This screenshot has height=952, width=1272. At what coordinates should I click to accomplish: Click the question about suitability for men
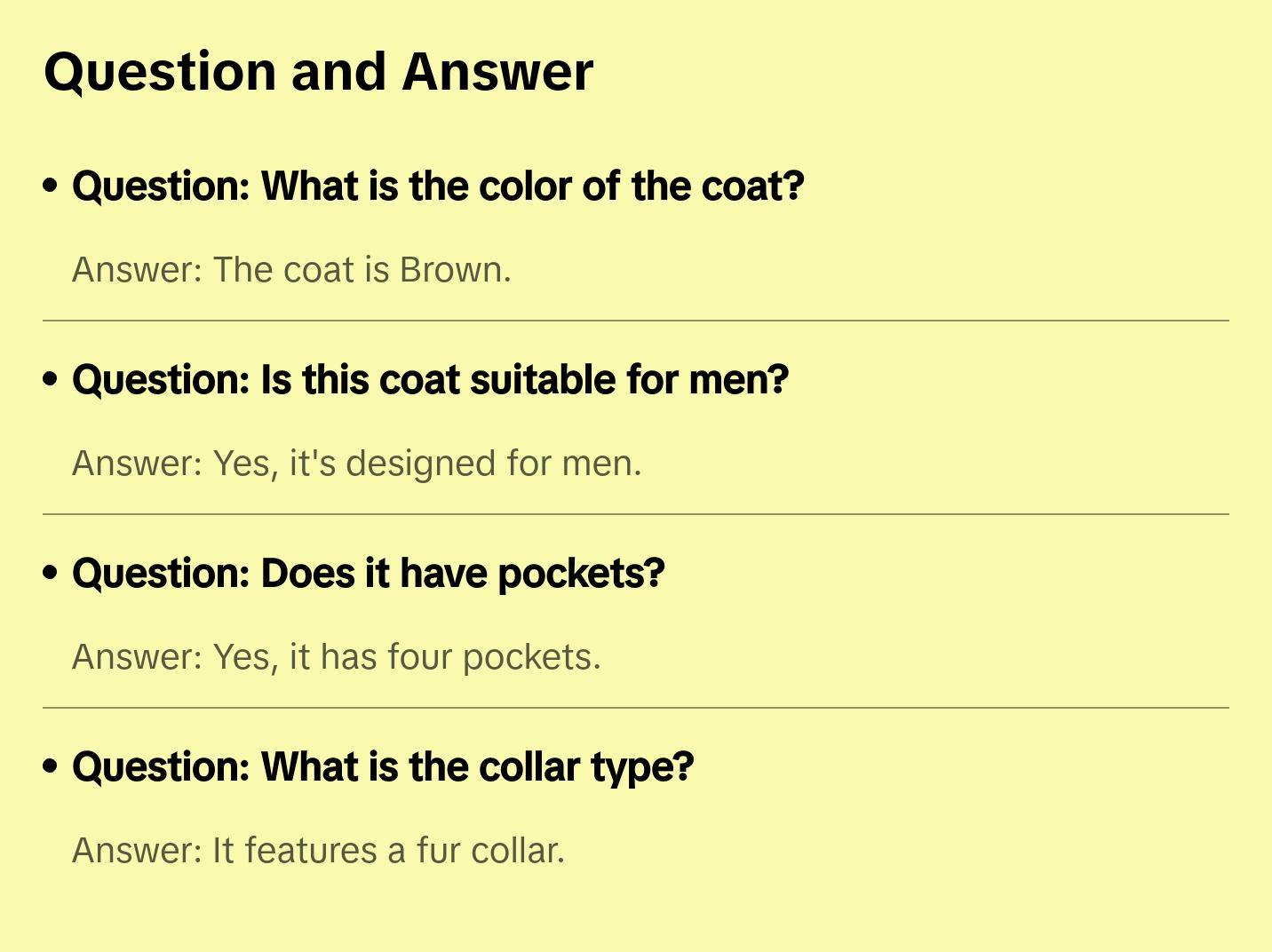pyautogui.click(x=430, y=380)
